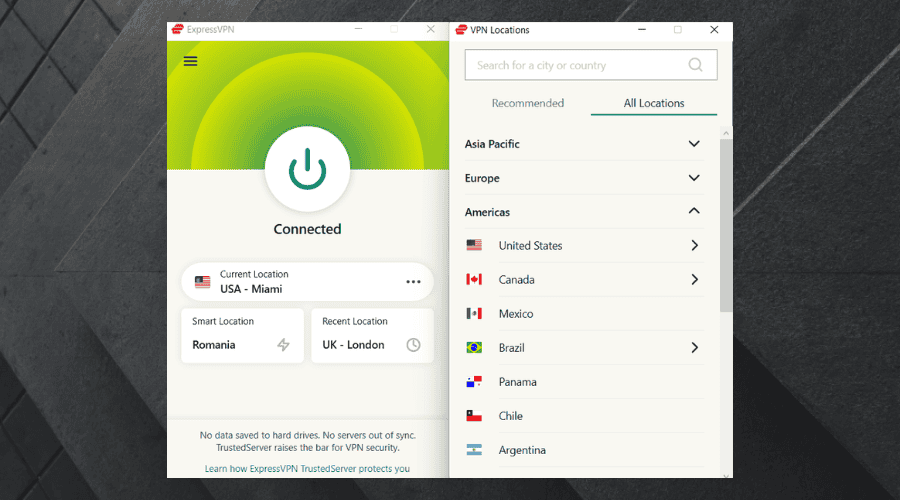Click the USA flag in Current Location
The image size is (900, 500).
pyautogui.click(x=203, y=282)
